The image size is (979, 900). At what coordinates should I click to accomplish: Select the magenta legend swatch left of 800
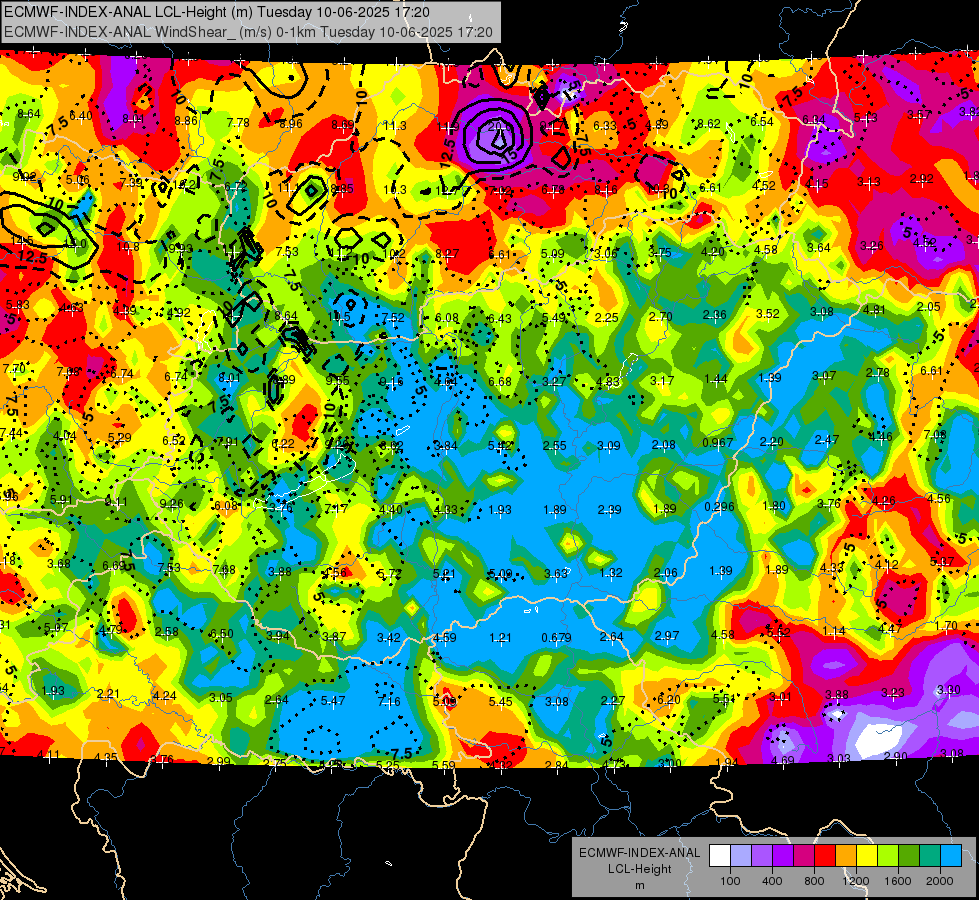coord(804,856)
